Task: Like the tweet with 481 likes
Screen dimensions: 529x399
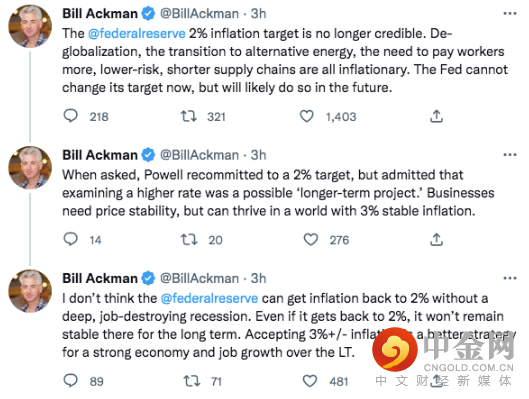Action: [x=310, y=381]
